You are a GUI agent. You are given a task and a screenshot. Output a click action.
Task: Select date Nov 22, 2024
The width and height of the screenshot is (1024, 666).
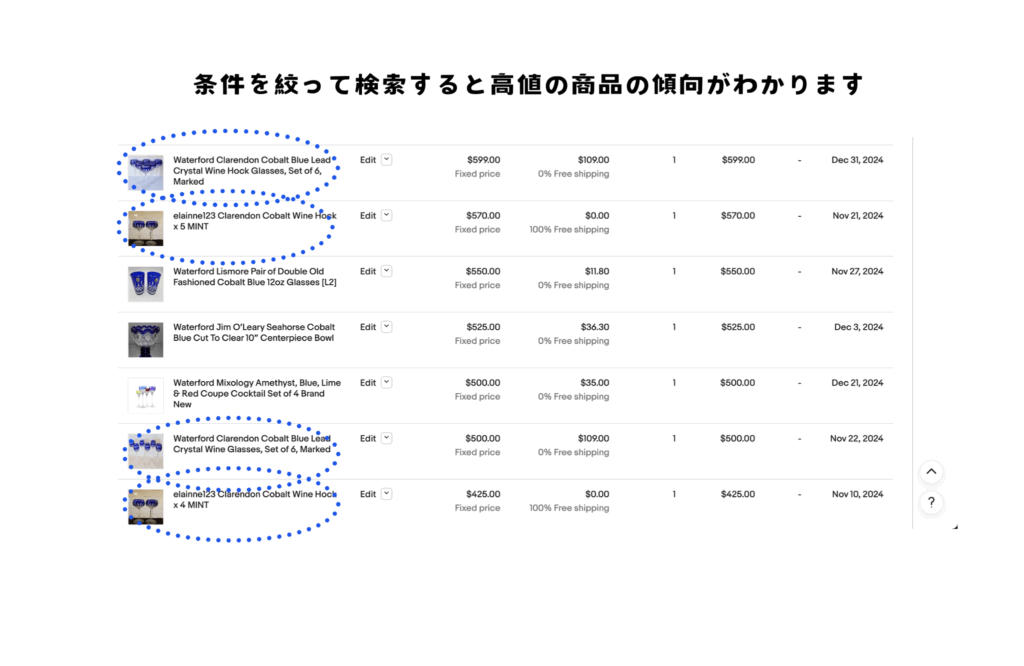click(x=856, y=438)
